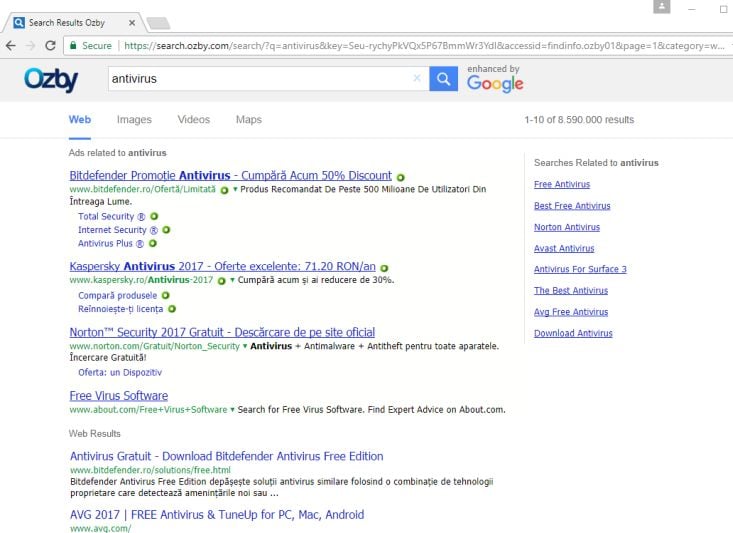Open the AVG 2017 FREE Antivirus result

point(217,515)
